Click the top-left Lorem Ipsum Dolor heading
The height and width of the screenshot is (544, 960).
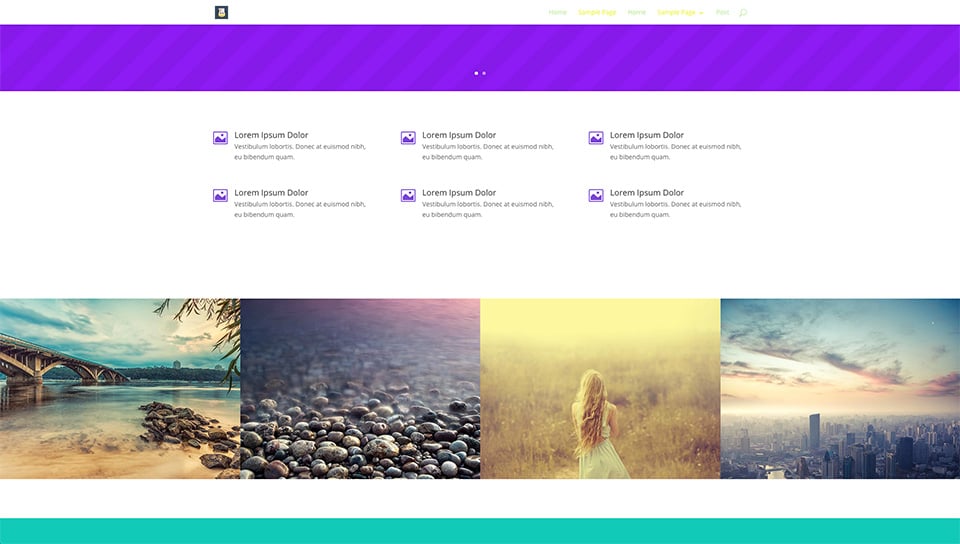coord(271,135)
